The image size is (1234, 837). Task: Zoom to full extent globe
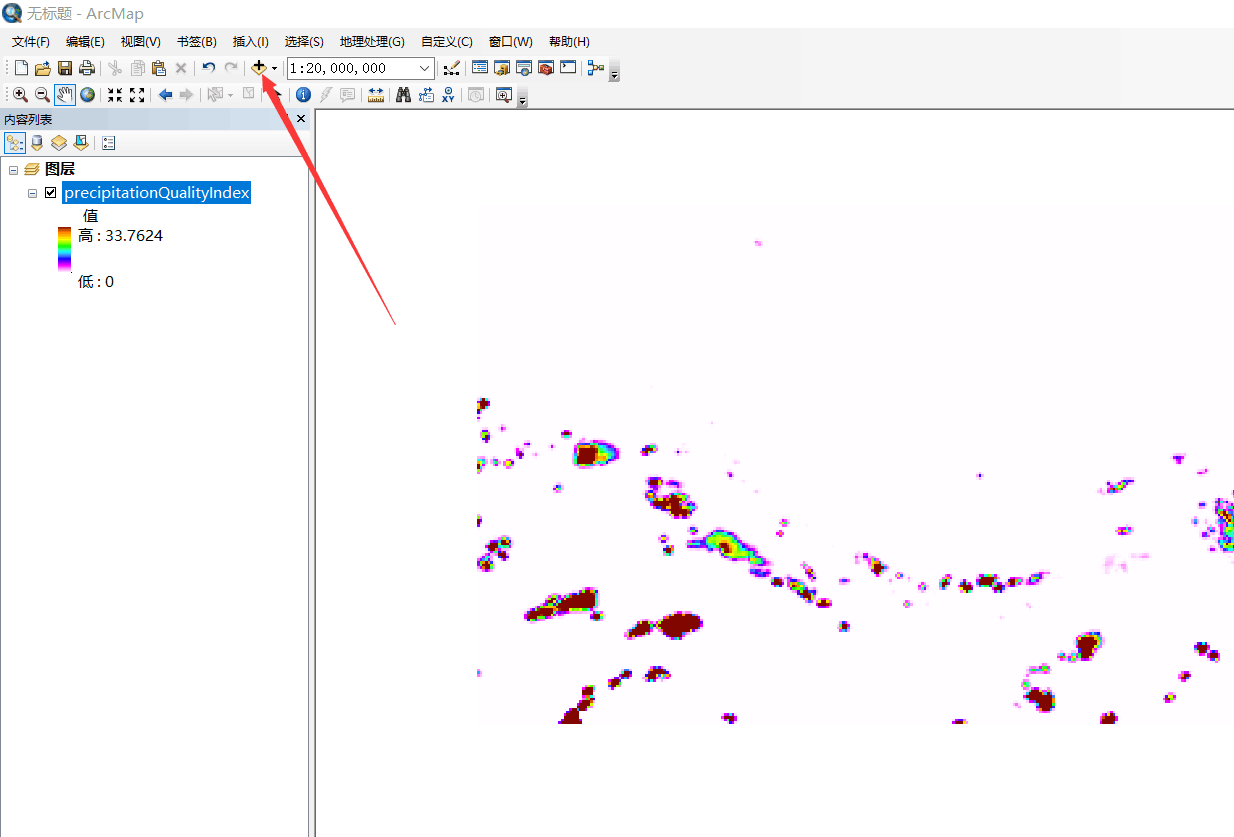coord(88,95)
